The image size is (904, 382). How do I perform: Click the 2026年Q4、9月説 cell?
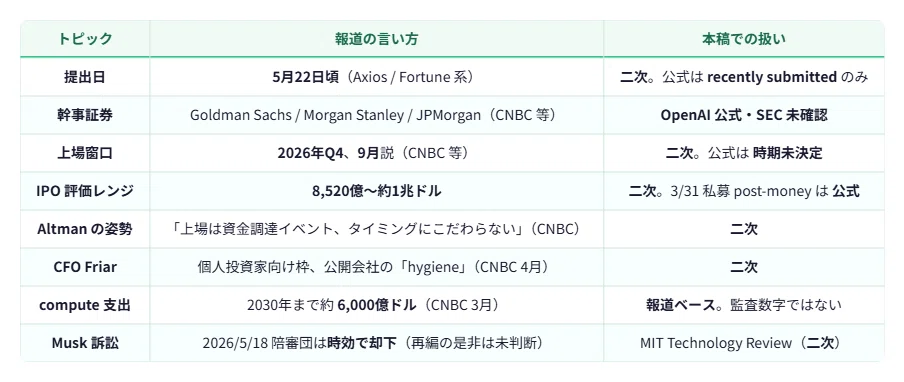click(376, 153)
